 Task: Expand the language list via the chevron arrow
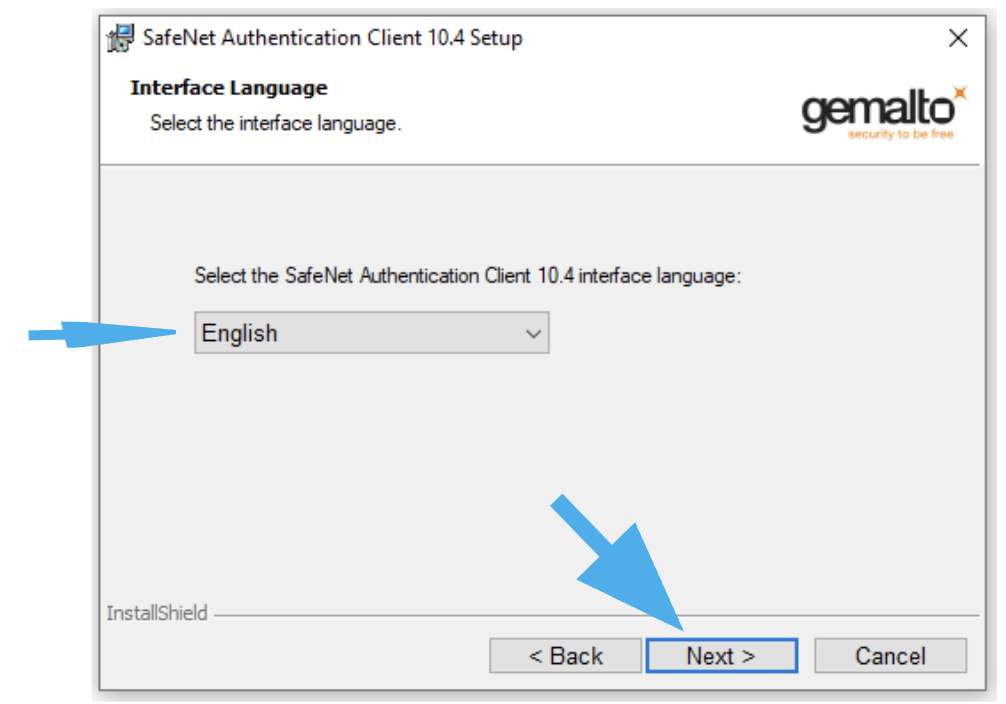click(533, 334)
